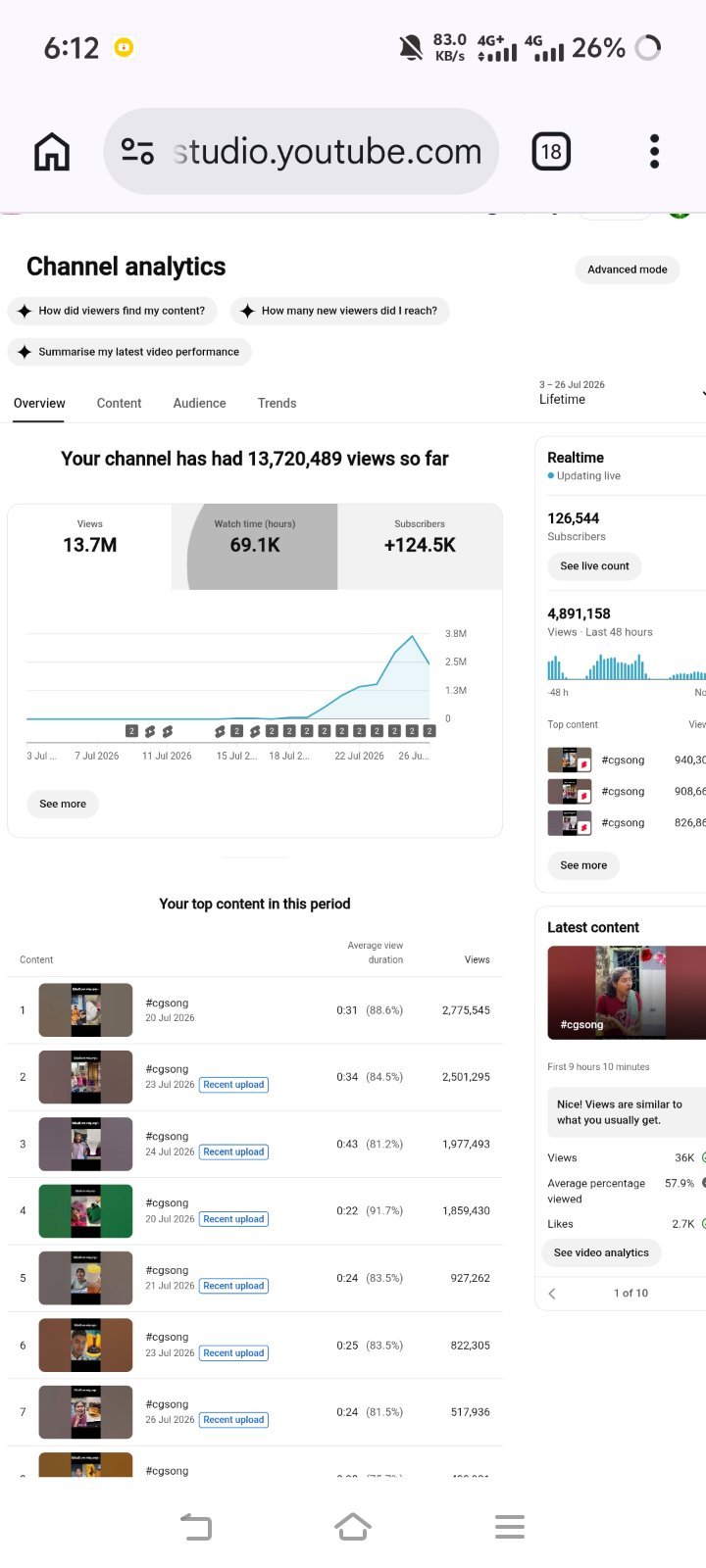Click the 4,891,158 views last 48 hours figure
Screen dimensions: 706x1568
click(x=579, y=613)
